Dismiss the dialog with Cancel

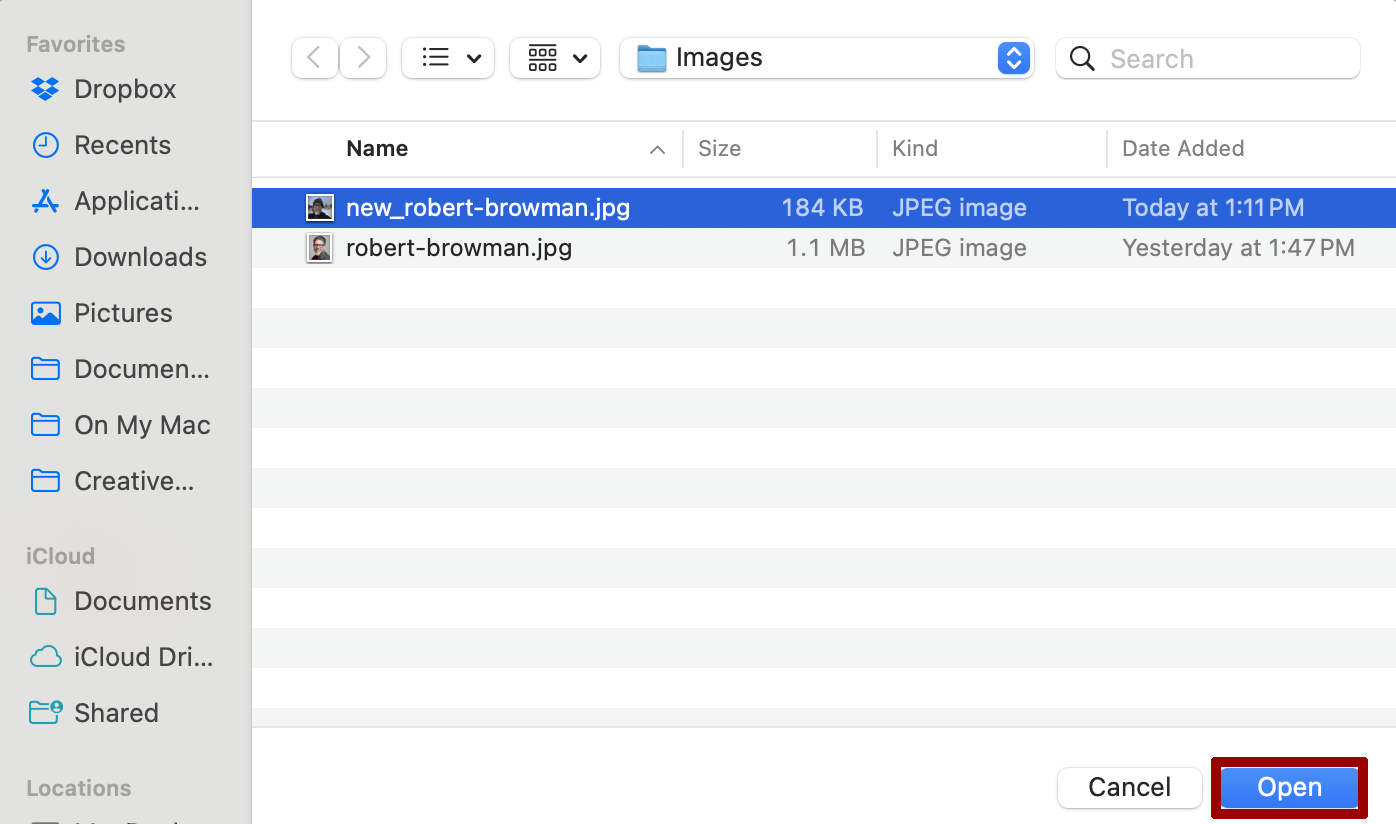(x=1129, y=787)
